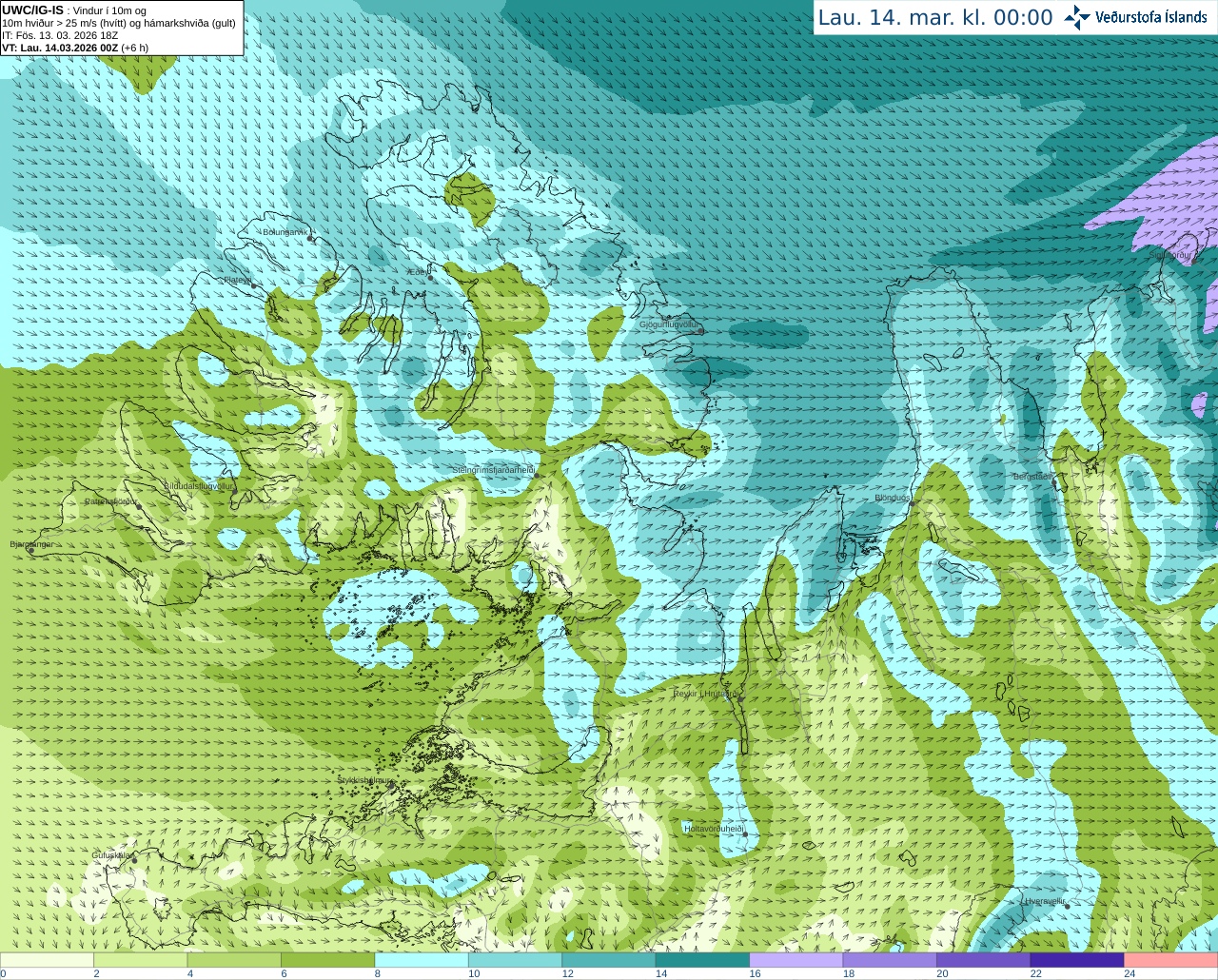Select the 6–8 m/s dark green legend swatch
This screenshot has height=980, width=1218.
pyautogui.click(x=327, y=959)
